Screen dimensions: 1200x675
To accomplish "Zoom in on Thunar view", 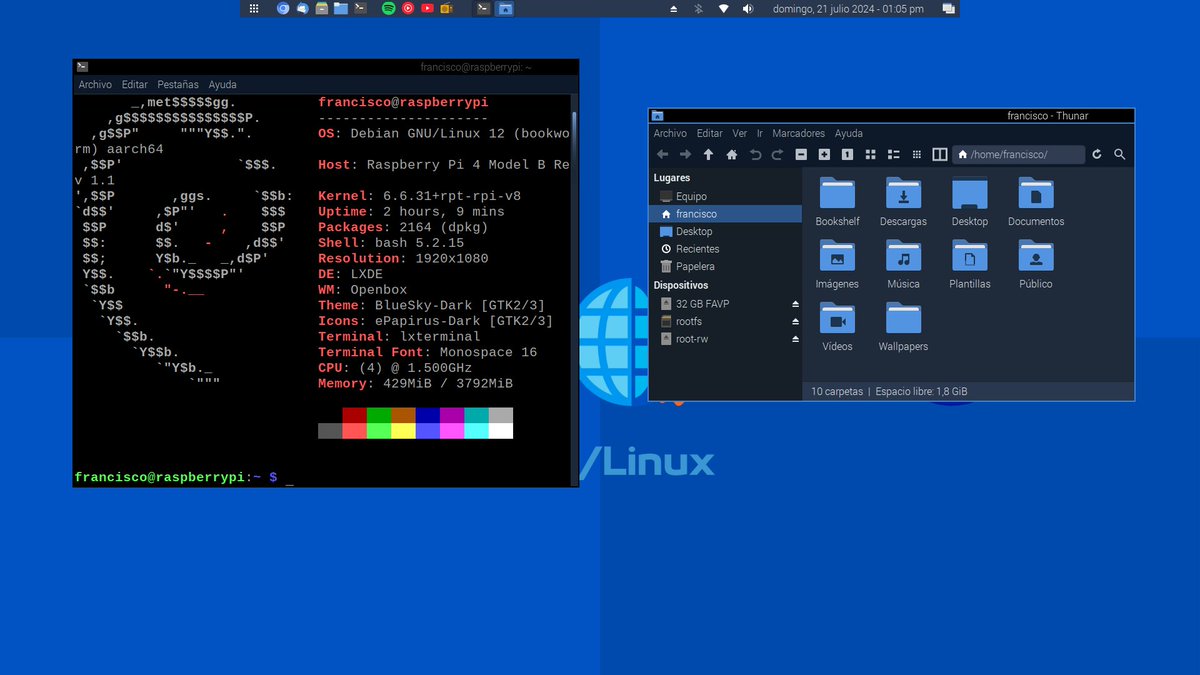I will [824, 155].
